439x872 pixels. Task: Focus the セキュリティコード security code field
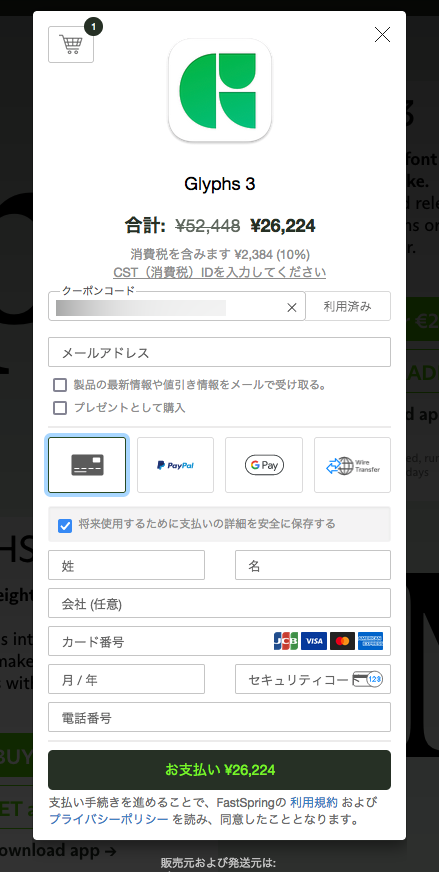313,679
